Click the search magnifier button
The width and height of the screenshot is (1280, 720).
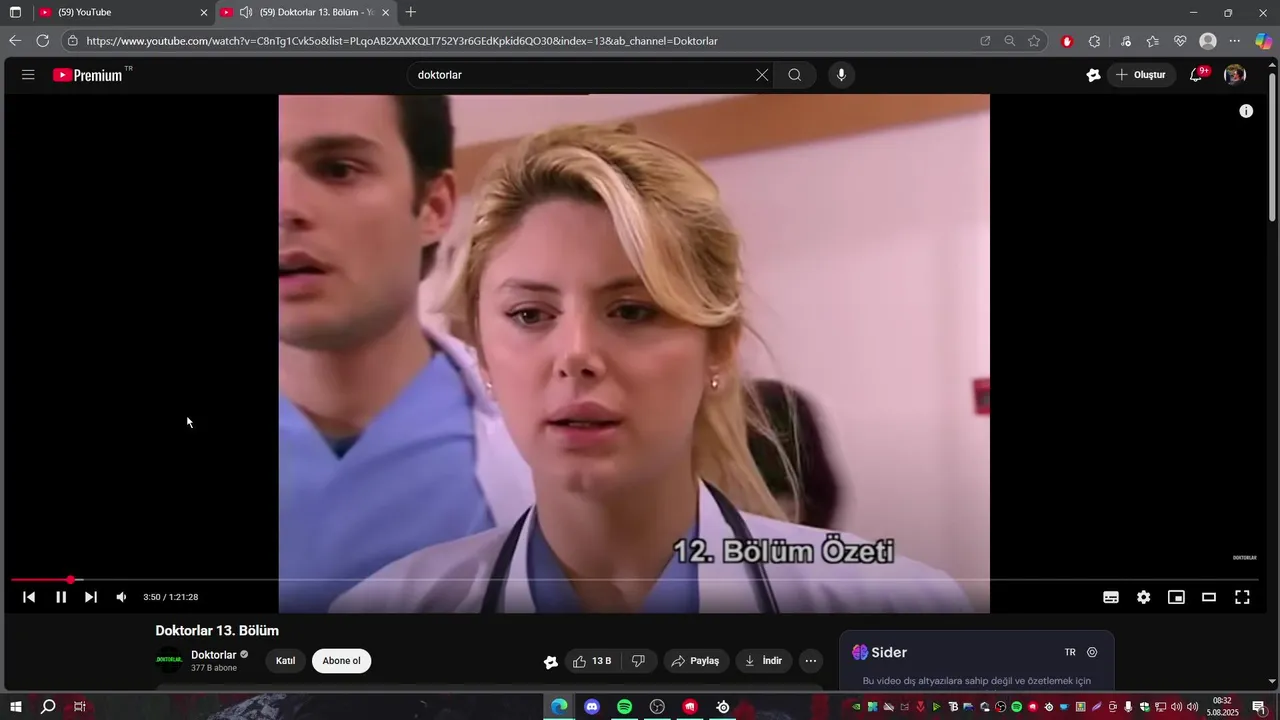795,75
